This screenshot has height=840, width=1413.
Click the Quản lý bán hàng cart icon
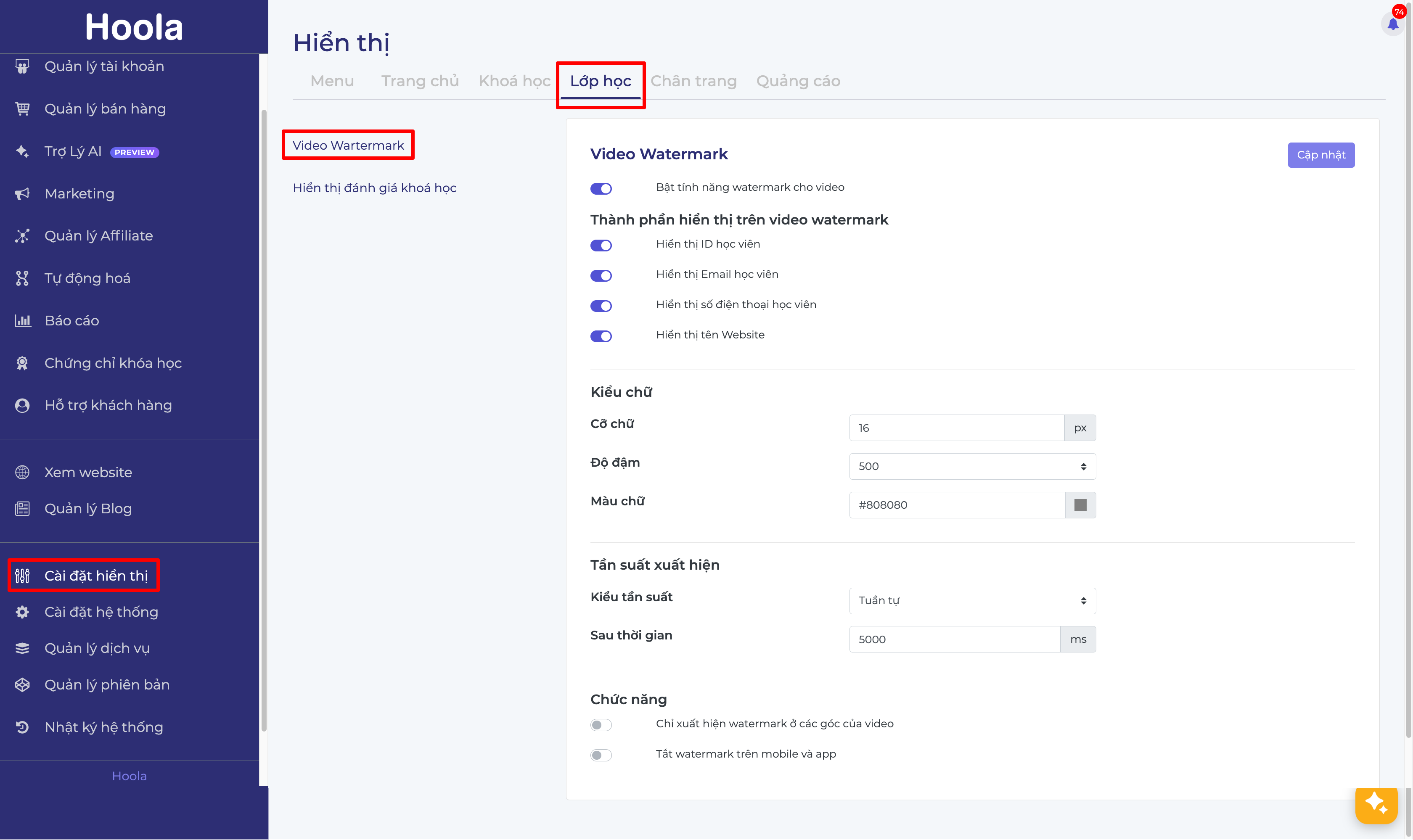22,108
